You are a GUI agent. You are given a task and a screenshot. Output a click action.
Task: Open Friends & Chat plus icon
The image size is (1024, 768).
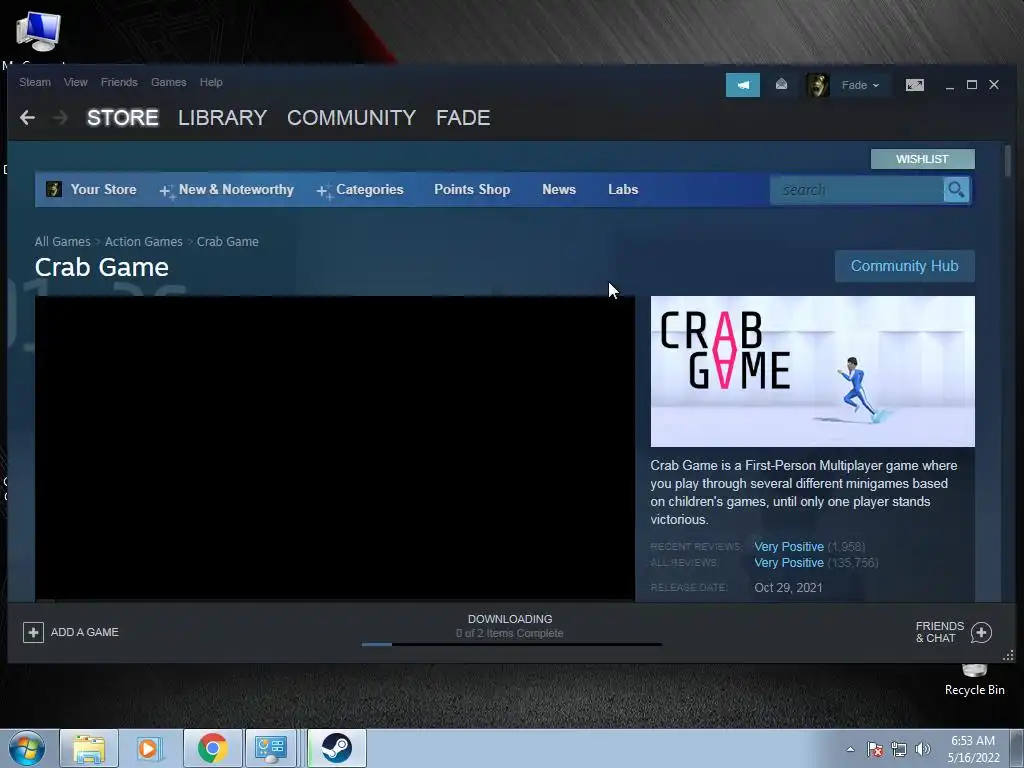pos(981,632)
